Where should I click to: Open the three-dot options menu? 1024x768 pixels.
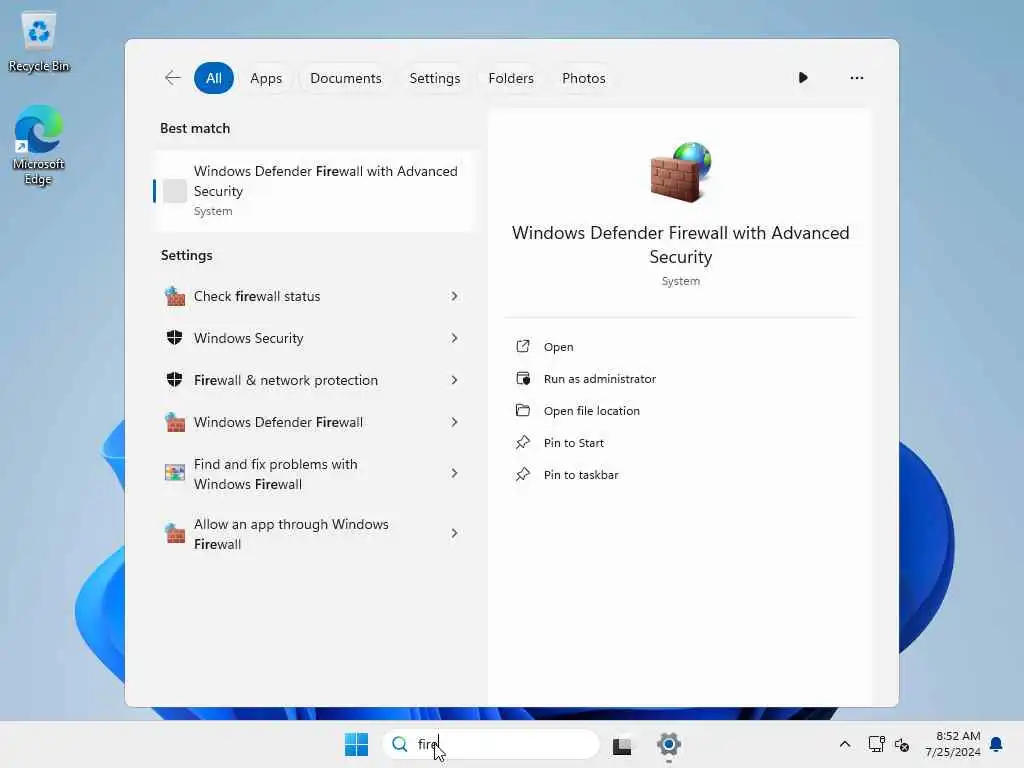click(x=856, y=78)
